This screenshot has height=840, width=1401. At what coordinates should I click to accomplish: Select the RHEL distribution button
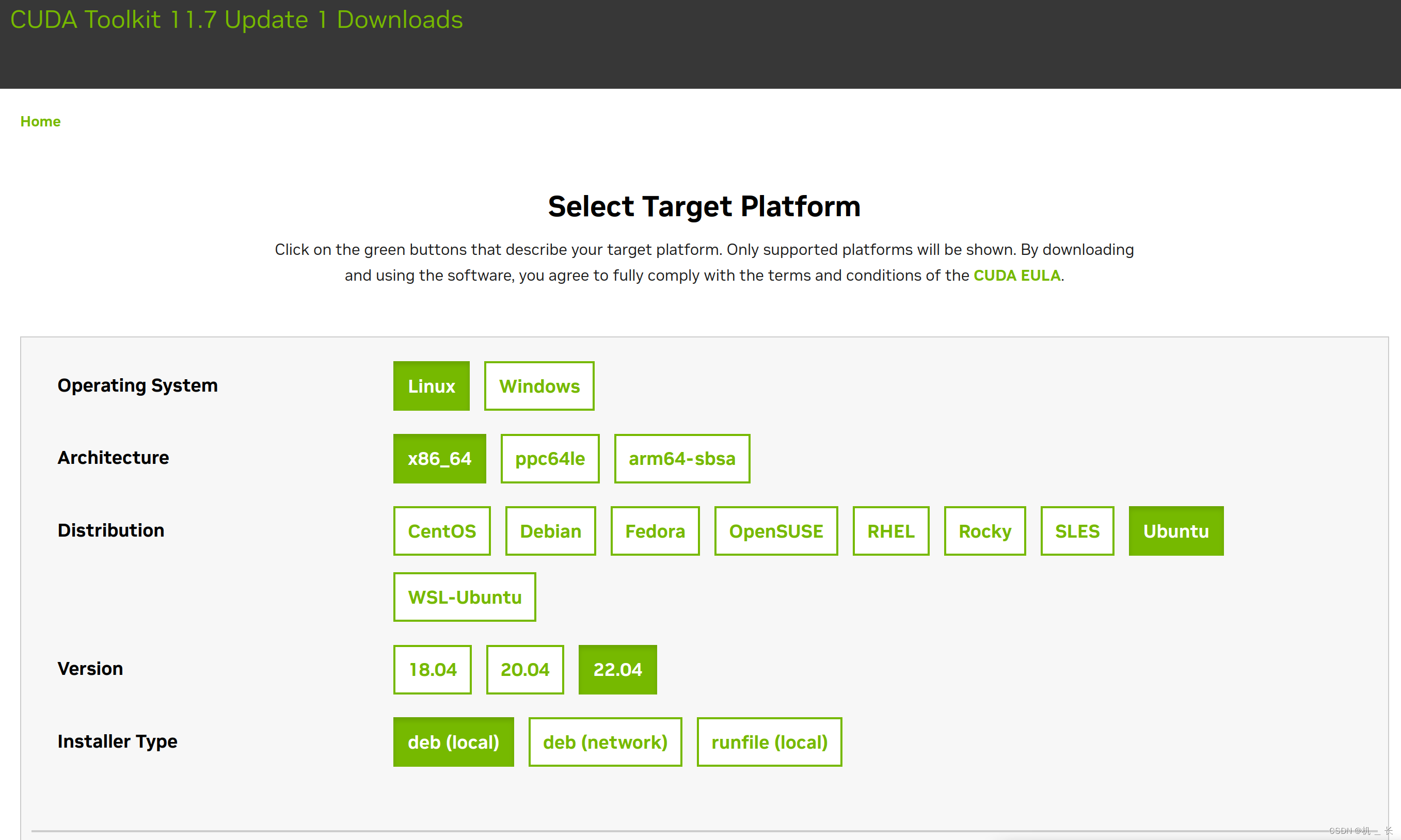coord(891,531)
